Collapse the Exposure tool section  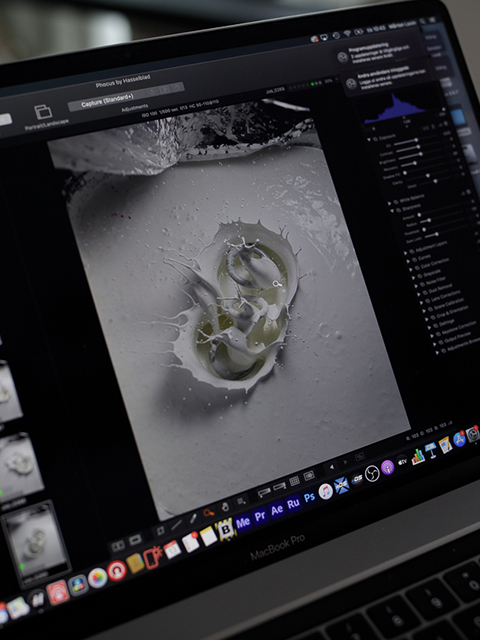369,140
